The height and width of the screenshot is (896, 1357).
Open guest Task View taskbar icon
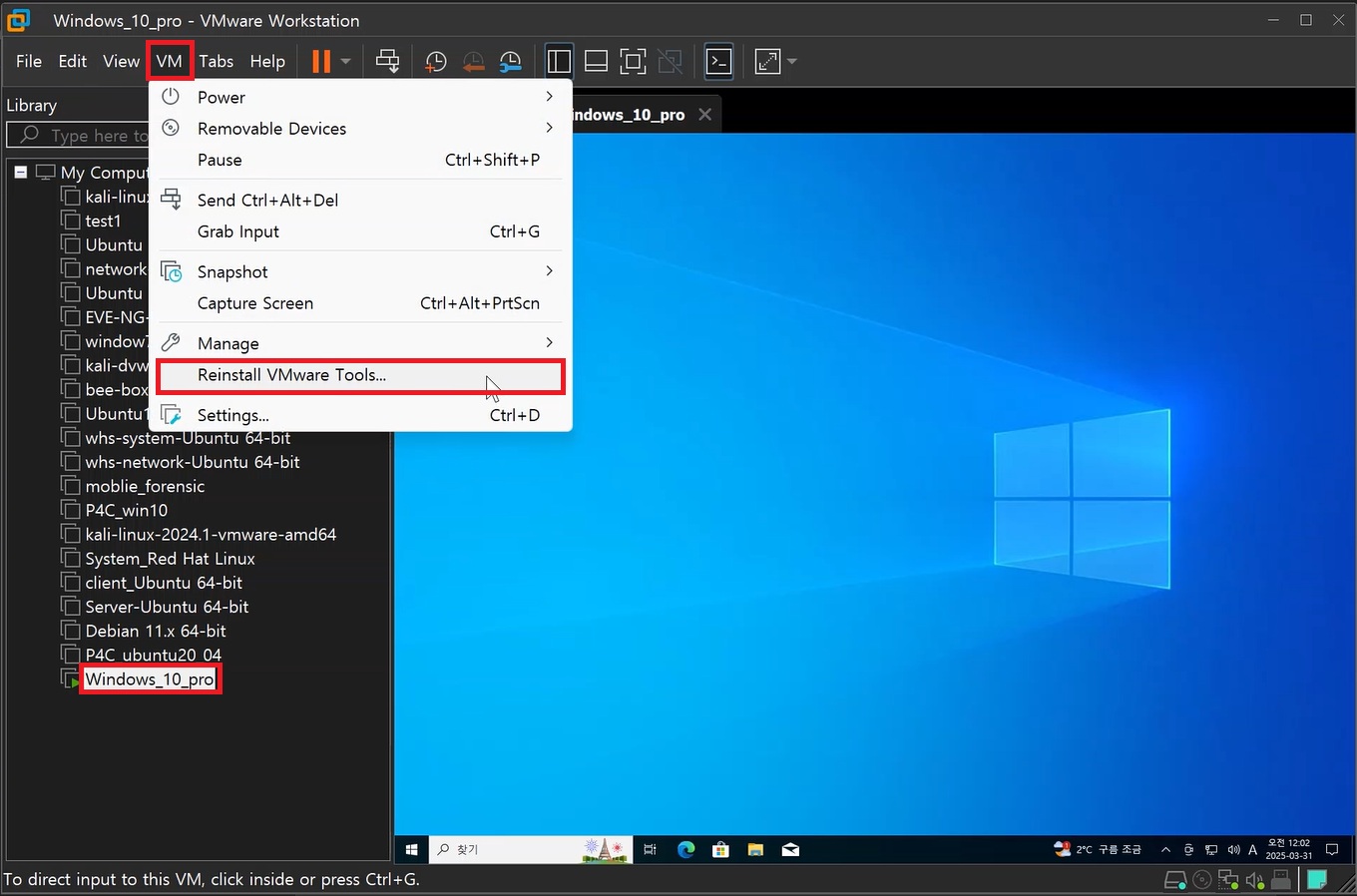click(650, 850)
